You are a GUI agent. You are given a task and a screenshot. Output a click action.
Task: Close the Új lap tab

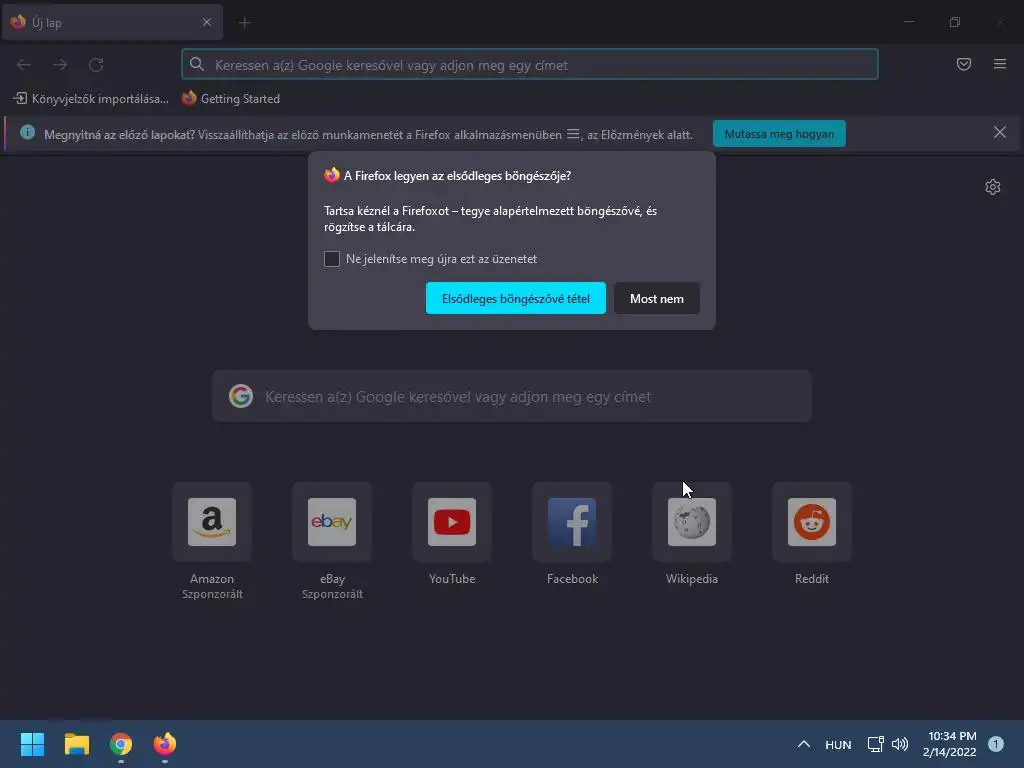[206, 22]
